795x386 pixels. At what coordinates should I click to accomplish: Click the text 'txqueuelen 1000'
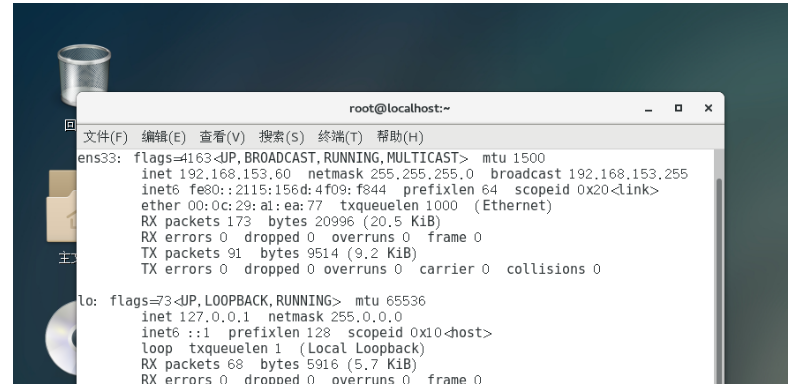(x=399, y=205)
